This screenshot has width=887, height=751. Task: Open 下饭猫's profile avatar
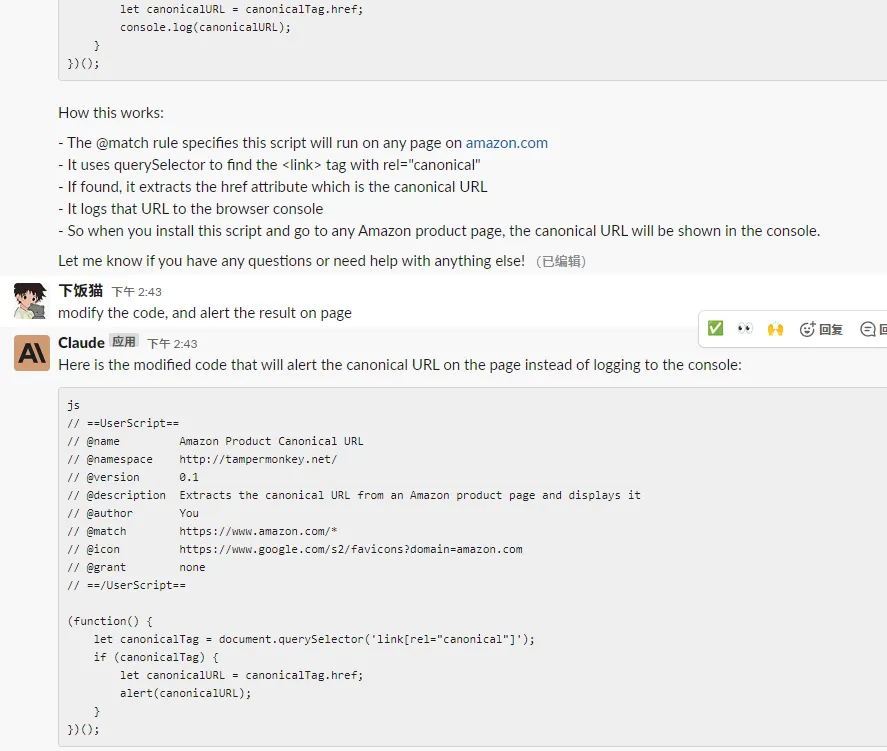tap(31, 301)
